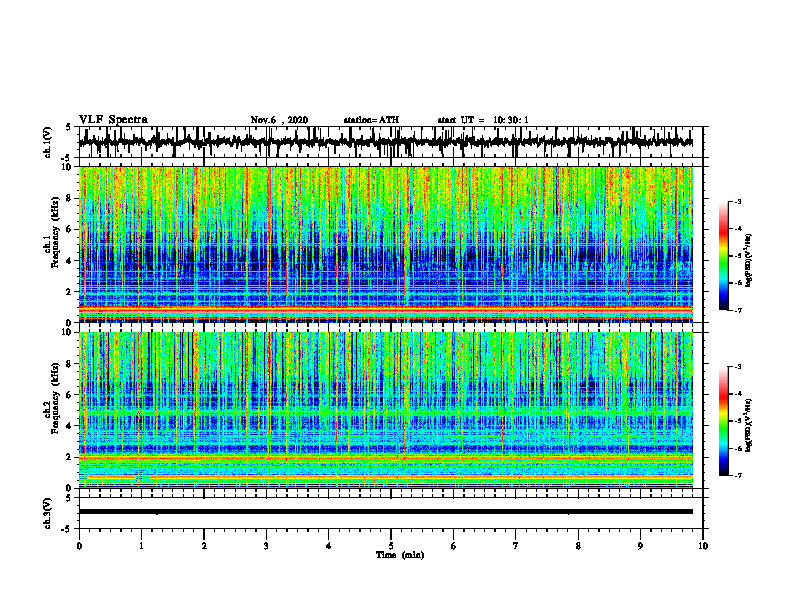Click the "-7" tick on ch.1 colorbar
Screen dimensions: 792x612
738,310
